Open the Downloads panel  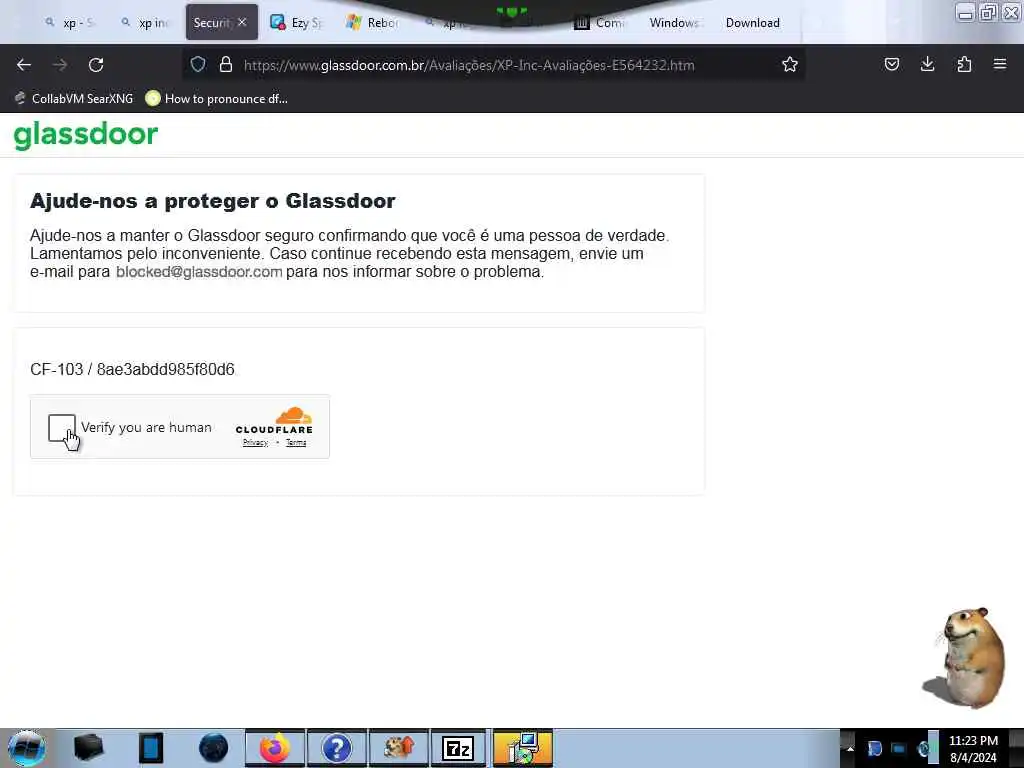(x=927, y=64)
